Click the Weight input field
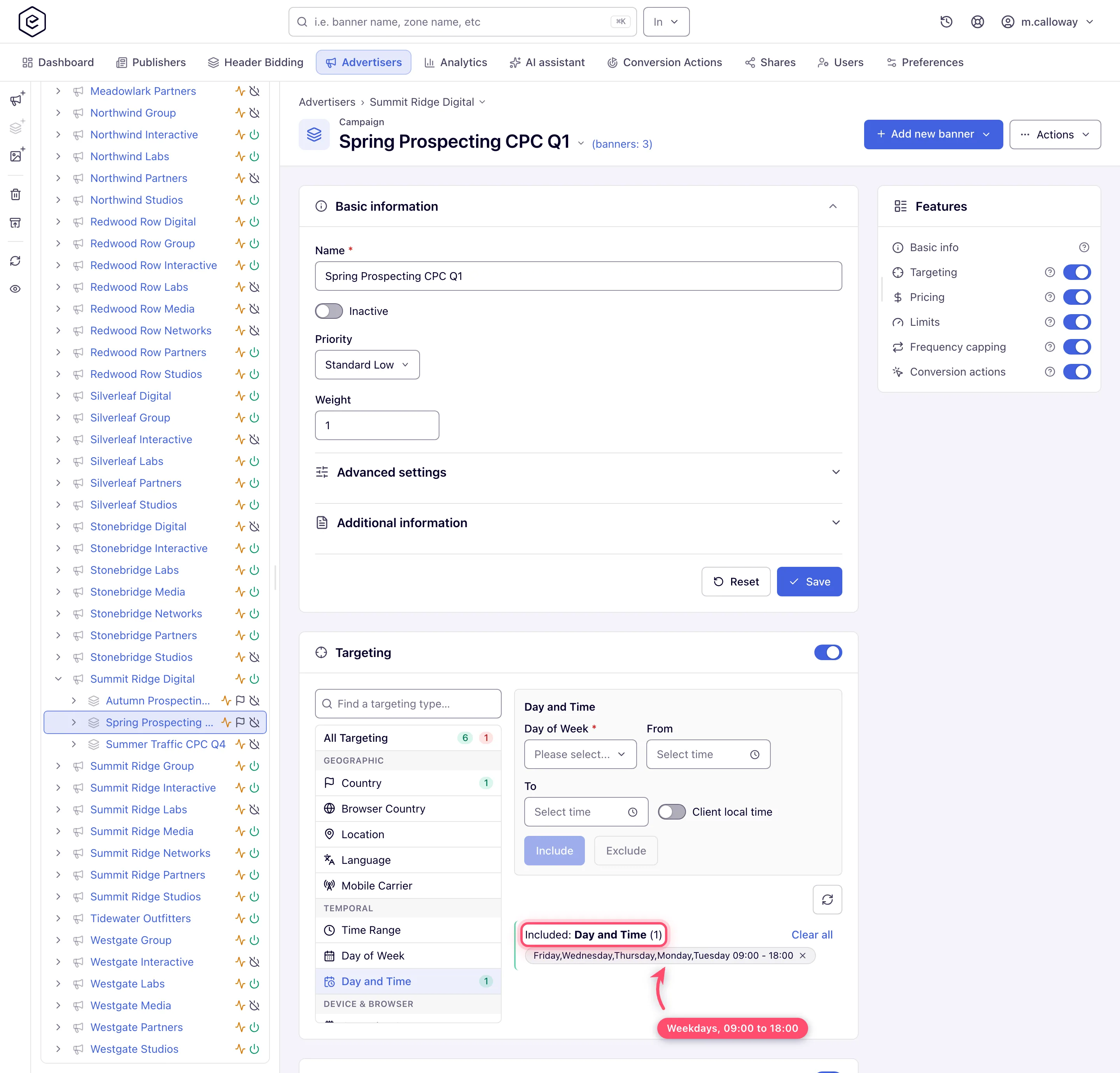 coord(376,425)
